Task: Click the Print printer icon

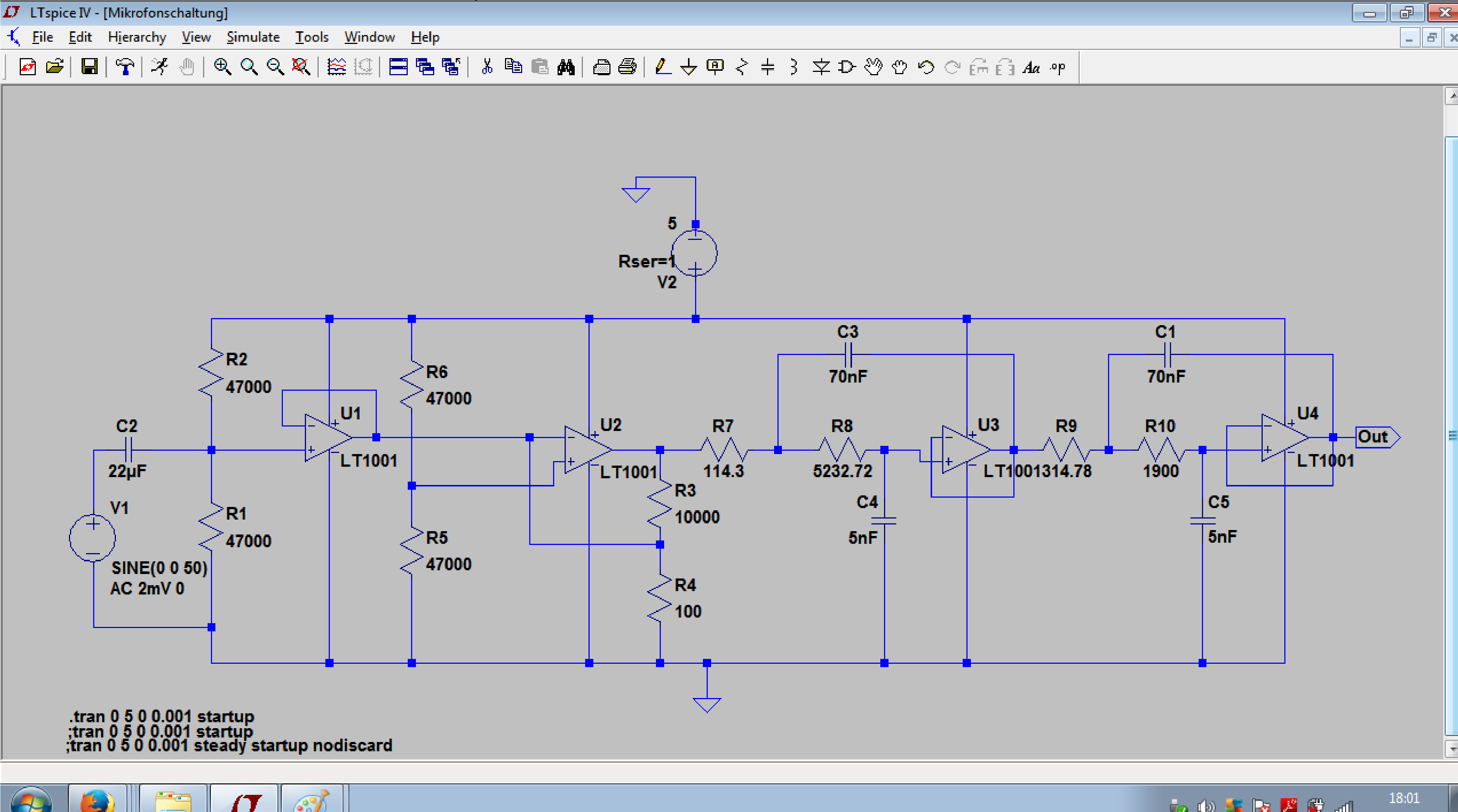Action: (x=627, y=67)
